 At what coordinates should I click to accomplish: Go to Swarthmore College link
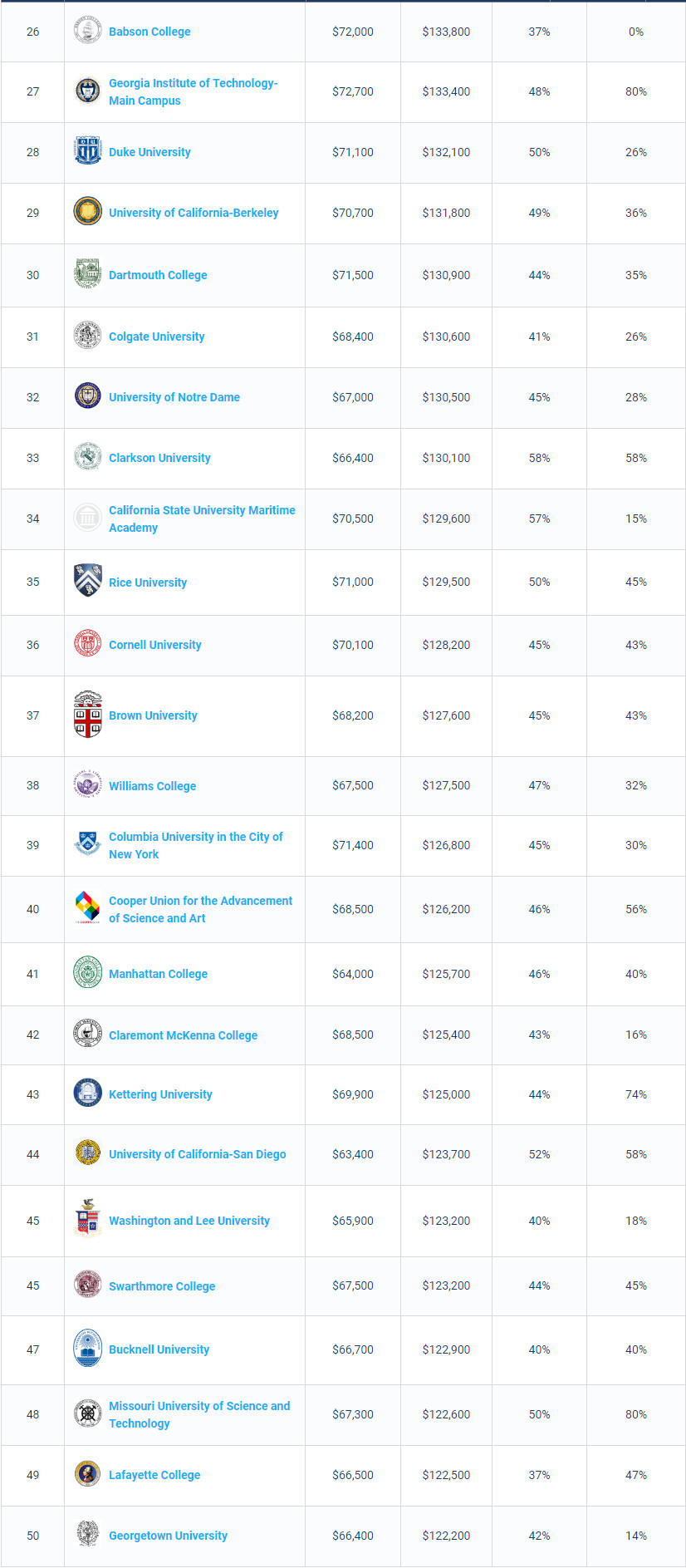tap(162, 1286)
